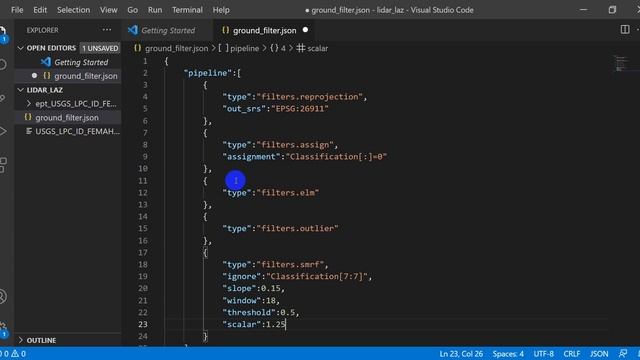Change line endings via CRLF item
The image size is (640, 360).
point(571,353)
